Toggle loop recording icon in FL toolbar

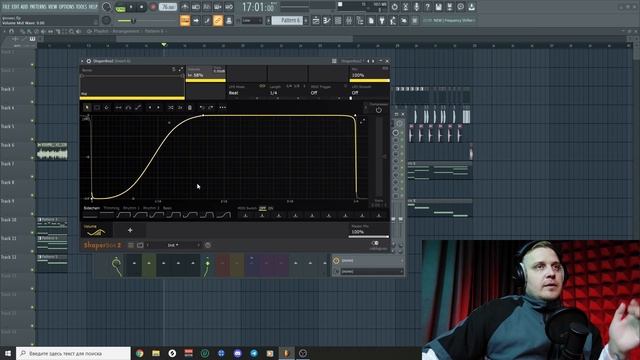coord(229,7)
